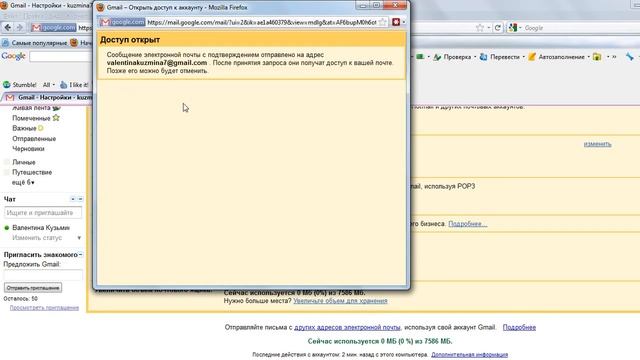Expand the "ещё 6" labels list
The width and height of the screenshot is (640, 360).
click(23, 182)
